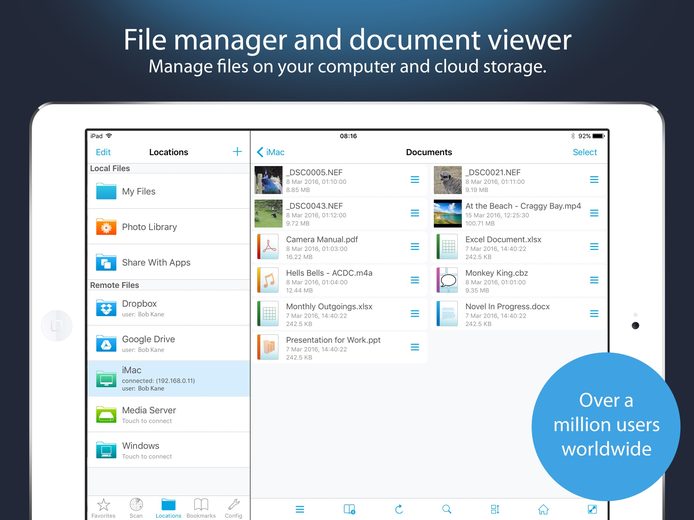Tap Select in the Documents header
Image resolution: width=694 pixels, height=520 pixels.
coord(585,152)
